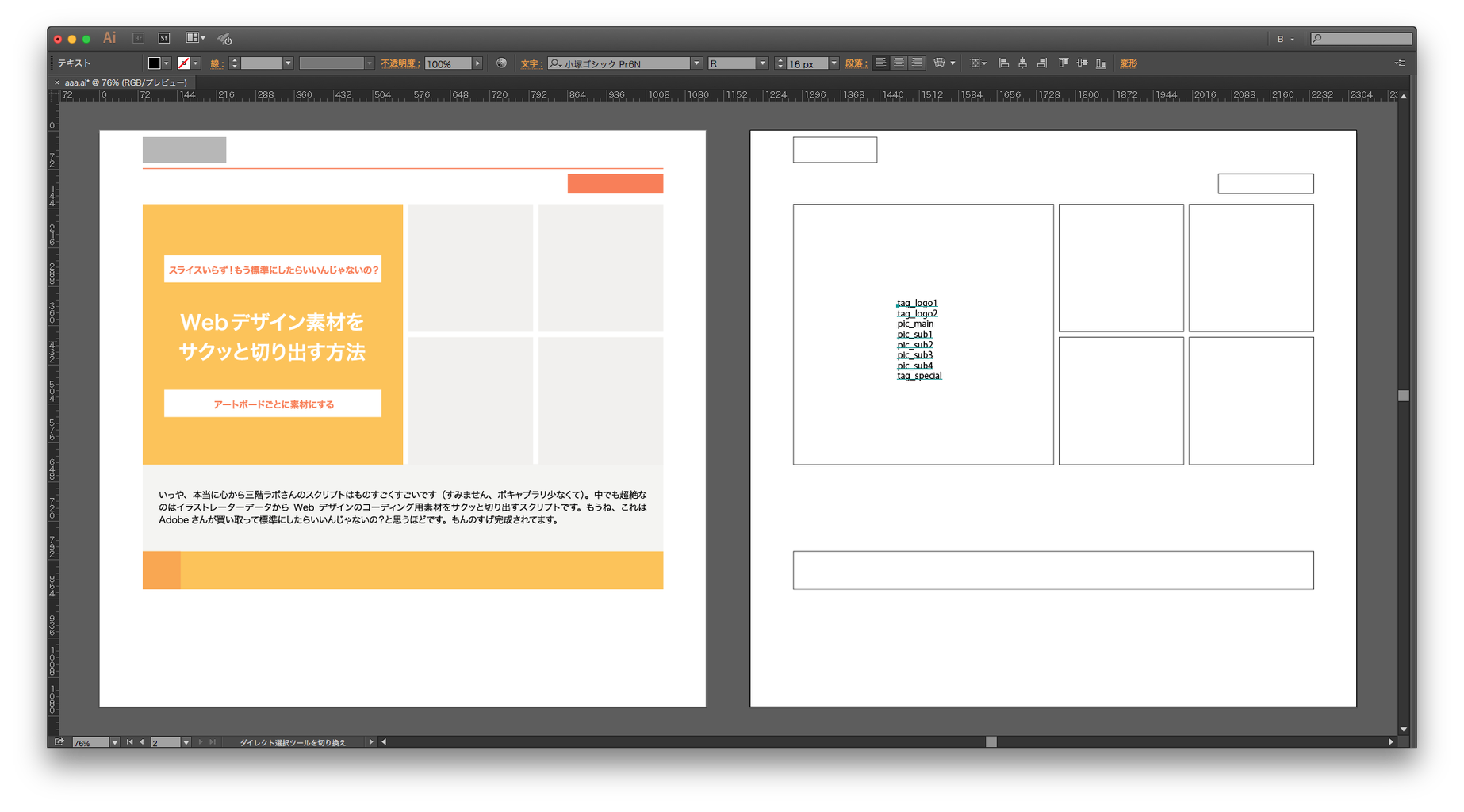This screenshot has height=812, width=1464.
Task: Click the アートボードごとに素材にする button graphic
Action: (273, 404)
